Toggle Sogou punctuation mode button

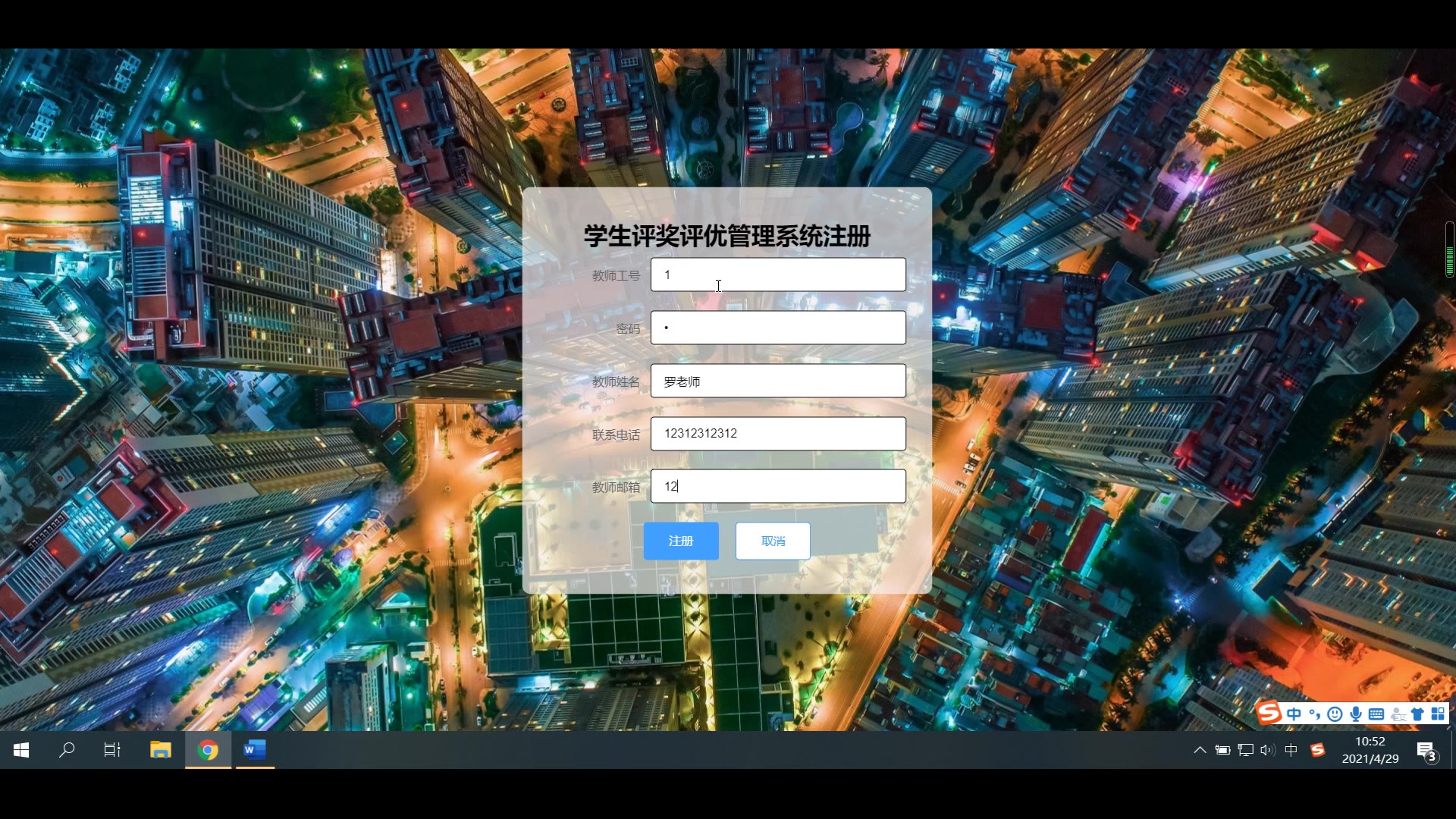click(x=1314, y=714)
